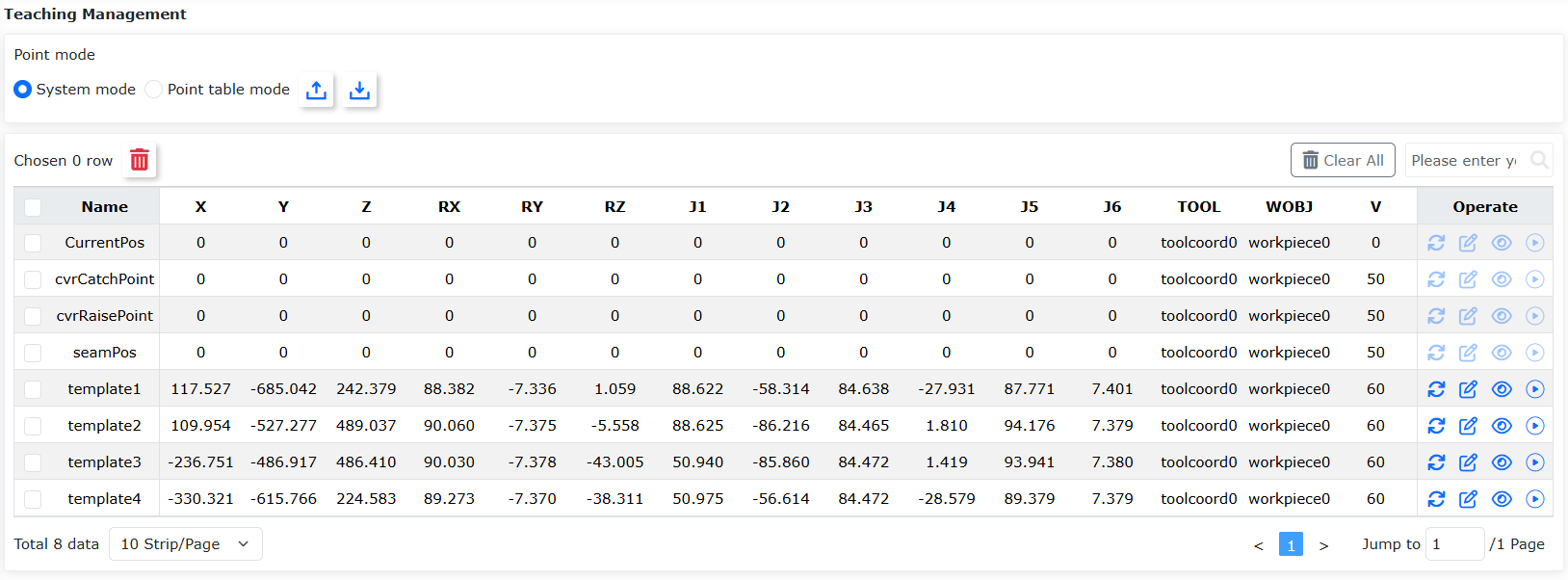The width and height of the screenshot is (1568, 580).
Task: Click the Jump to page input
Action: (x=1454, y=544)
